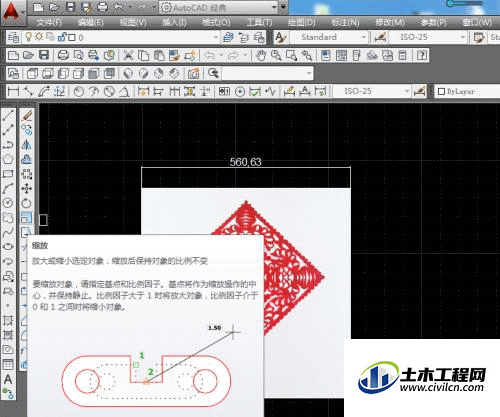Click the Cut scissors icon
500x417 pixels.
click(128, 55)
